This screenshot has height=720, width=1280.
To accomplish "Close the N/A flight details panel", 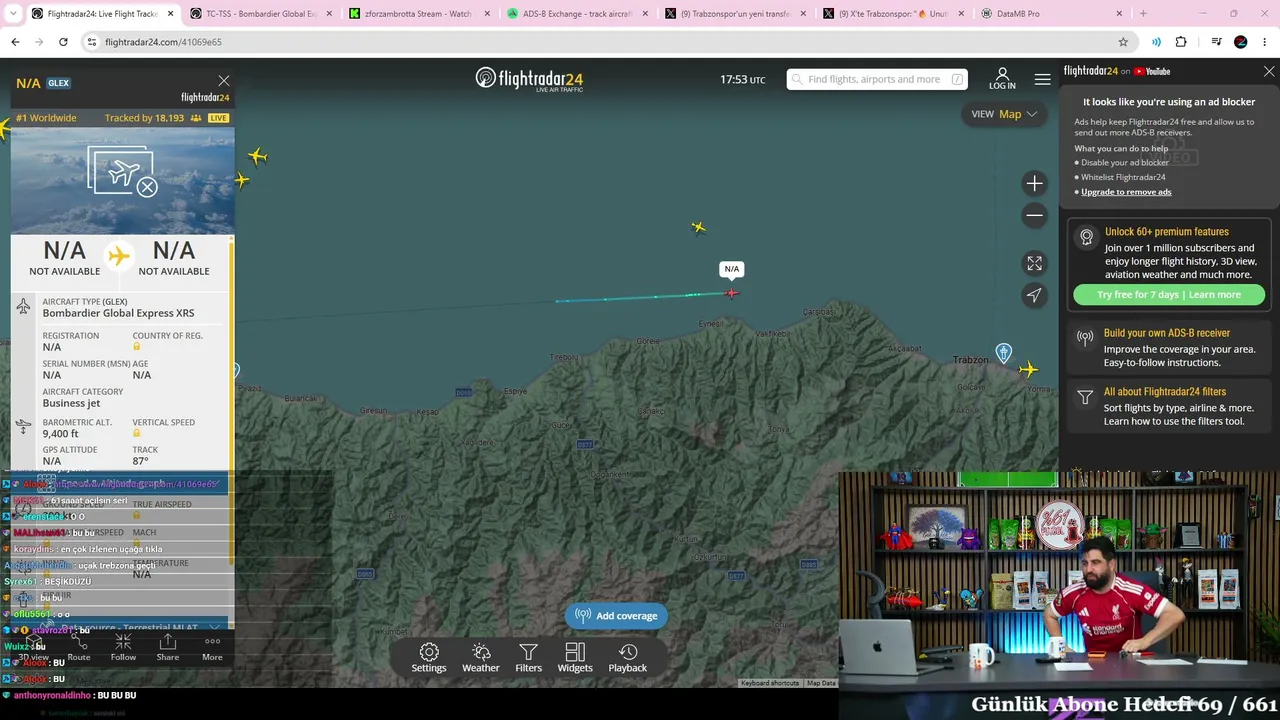I will coord(224,81).
